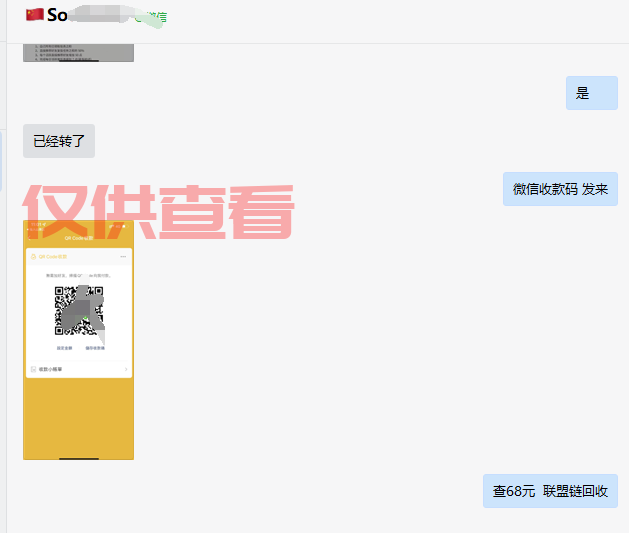Image resolution: width=629 pixels, height=533 pixels.
Task: Click the three-dot more icon on QR card
Action: (123, 257)
